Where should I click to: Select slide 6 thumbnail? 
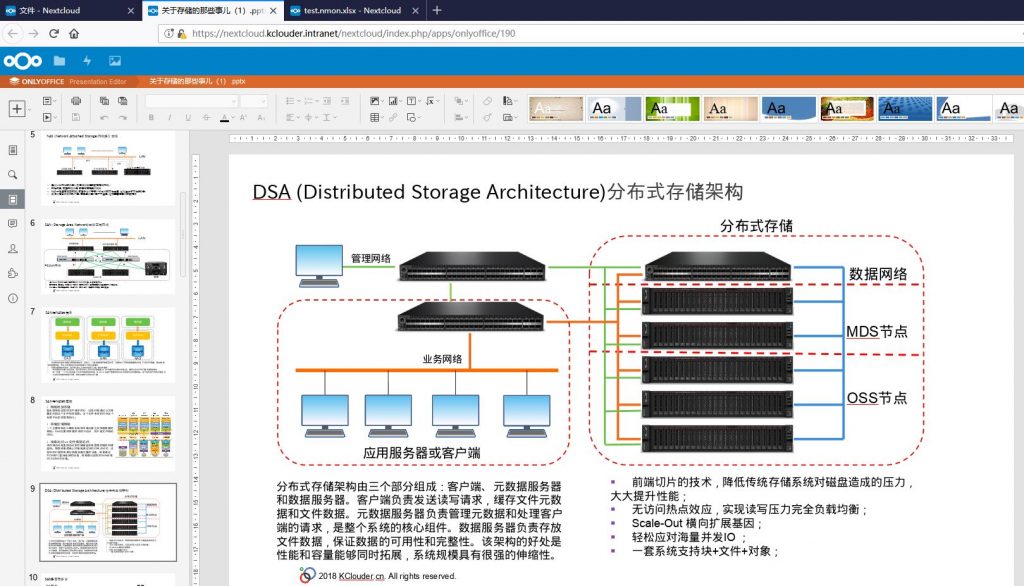[108, 256]
